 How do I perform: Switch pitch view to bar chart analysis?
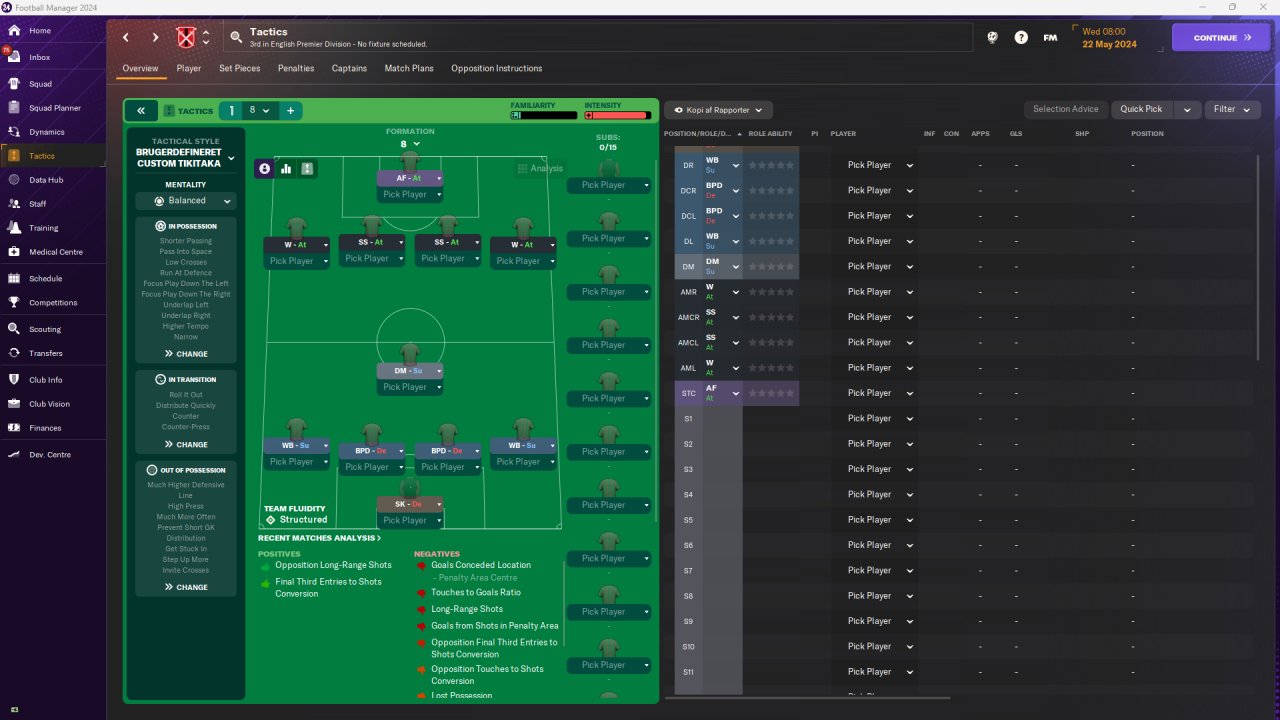pos(286,169)
